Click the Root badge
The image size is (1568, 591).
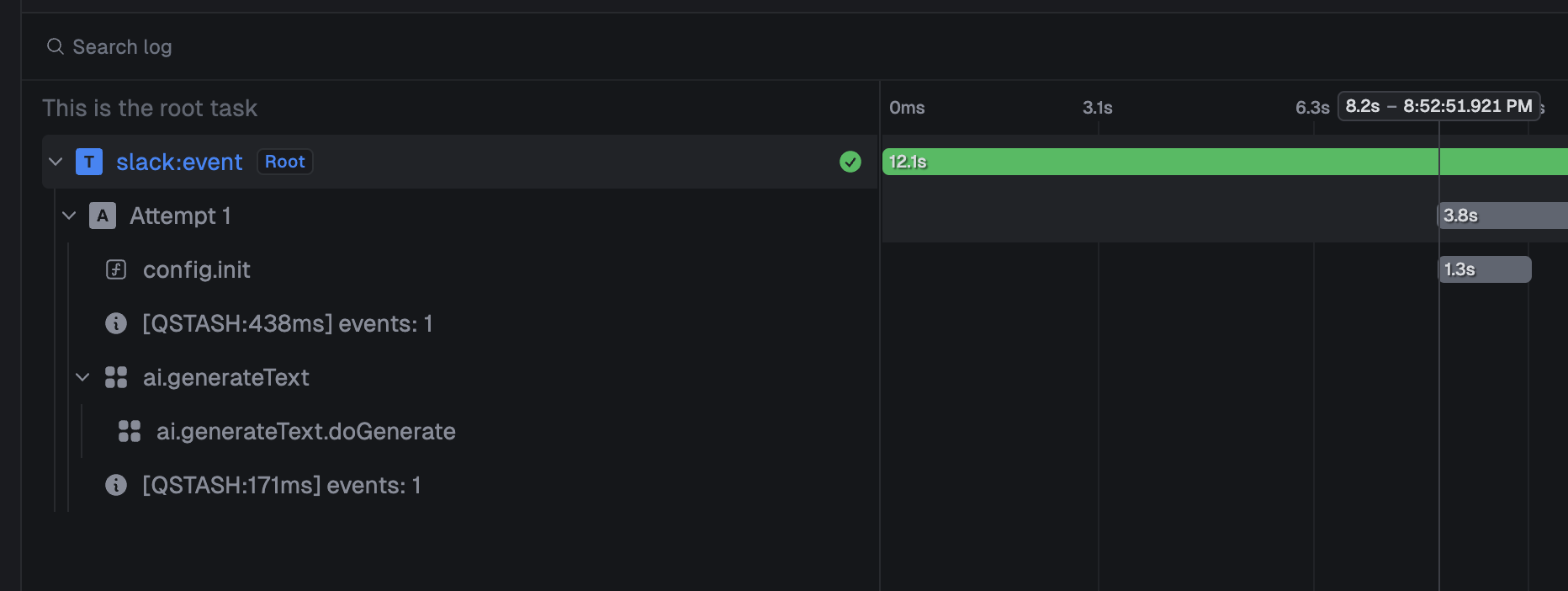[285, 162]
